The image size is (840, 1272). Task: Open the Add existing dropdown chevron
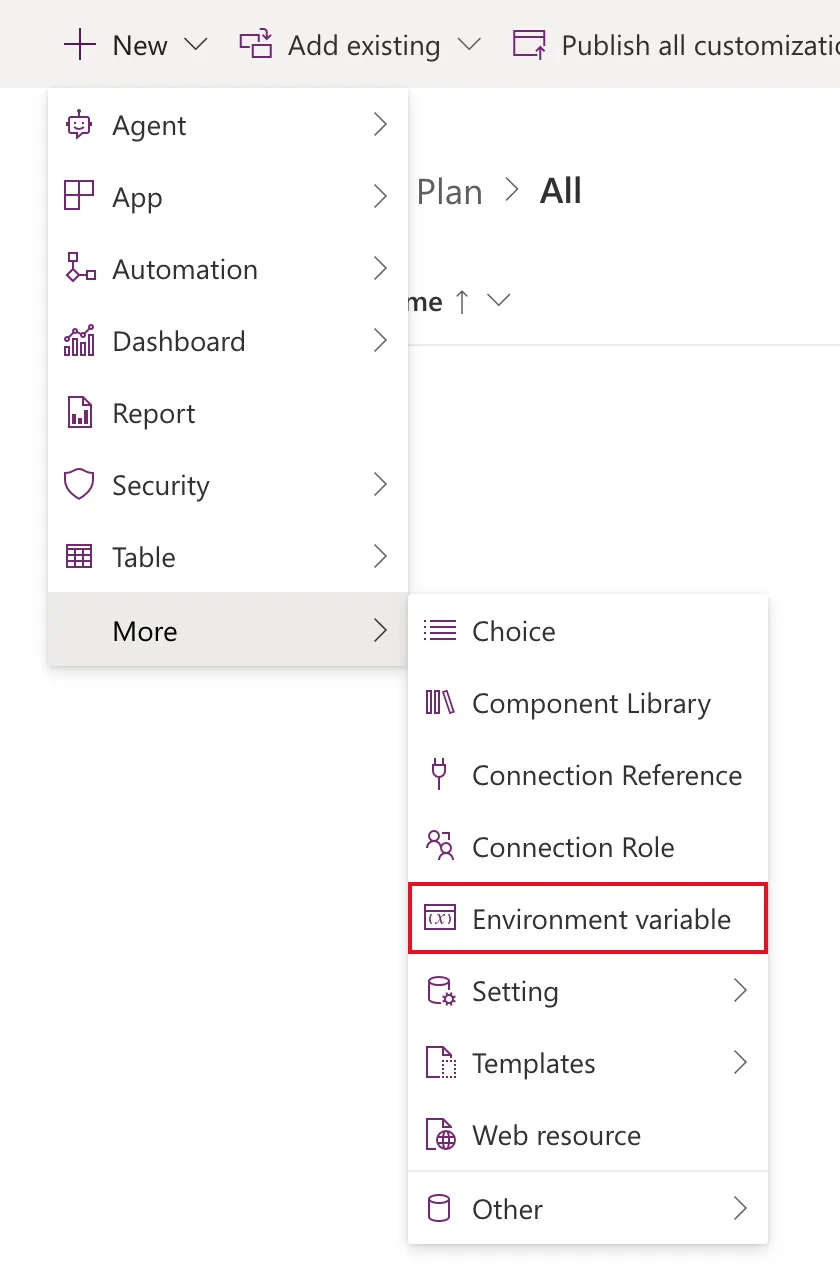(x=469, y=45)
